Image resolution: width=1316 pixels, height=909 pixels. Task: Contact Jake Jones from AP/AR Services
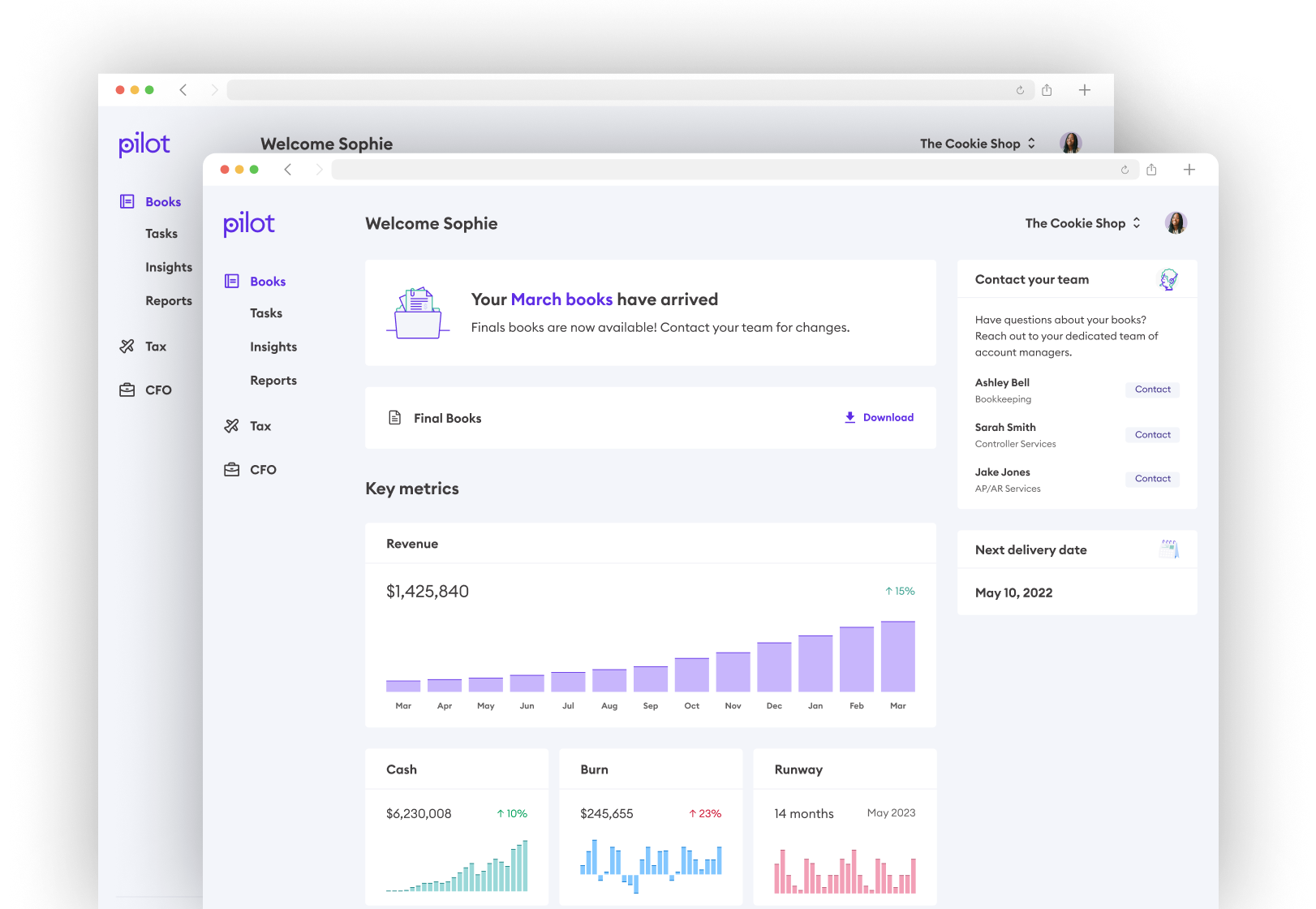pos(1152,479)
